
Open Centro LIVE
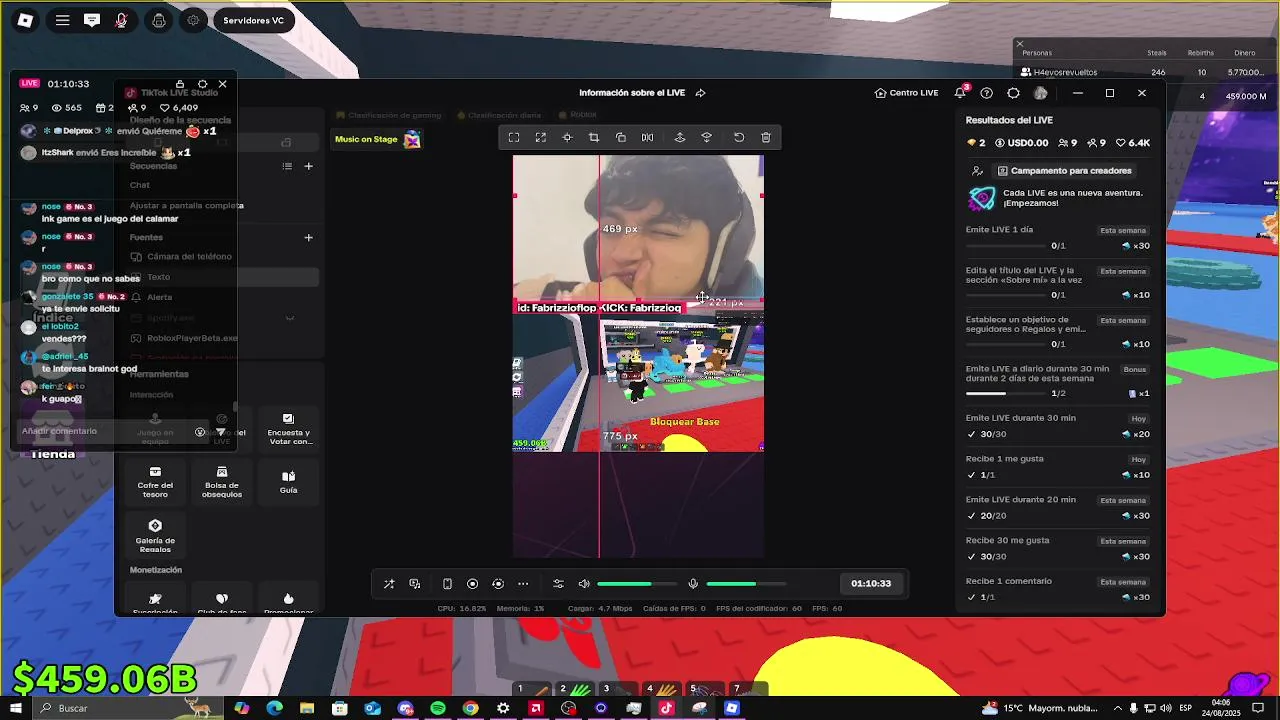click(906, 93)
